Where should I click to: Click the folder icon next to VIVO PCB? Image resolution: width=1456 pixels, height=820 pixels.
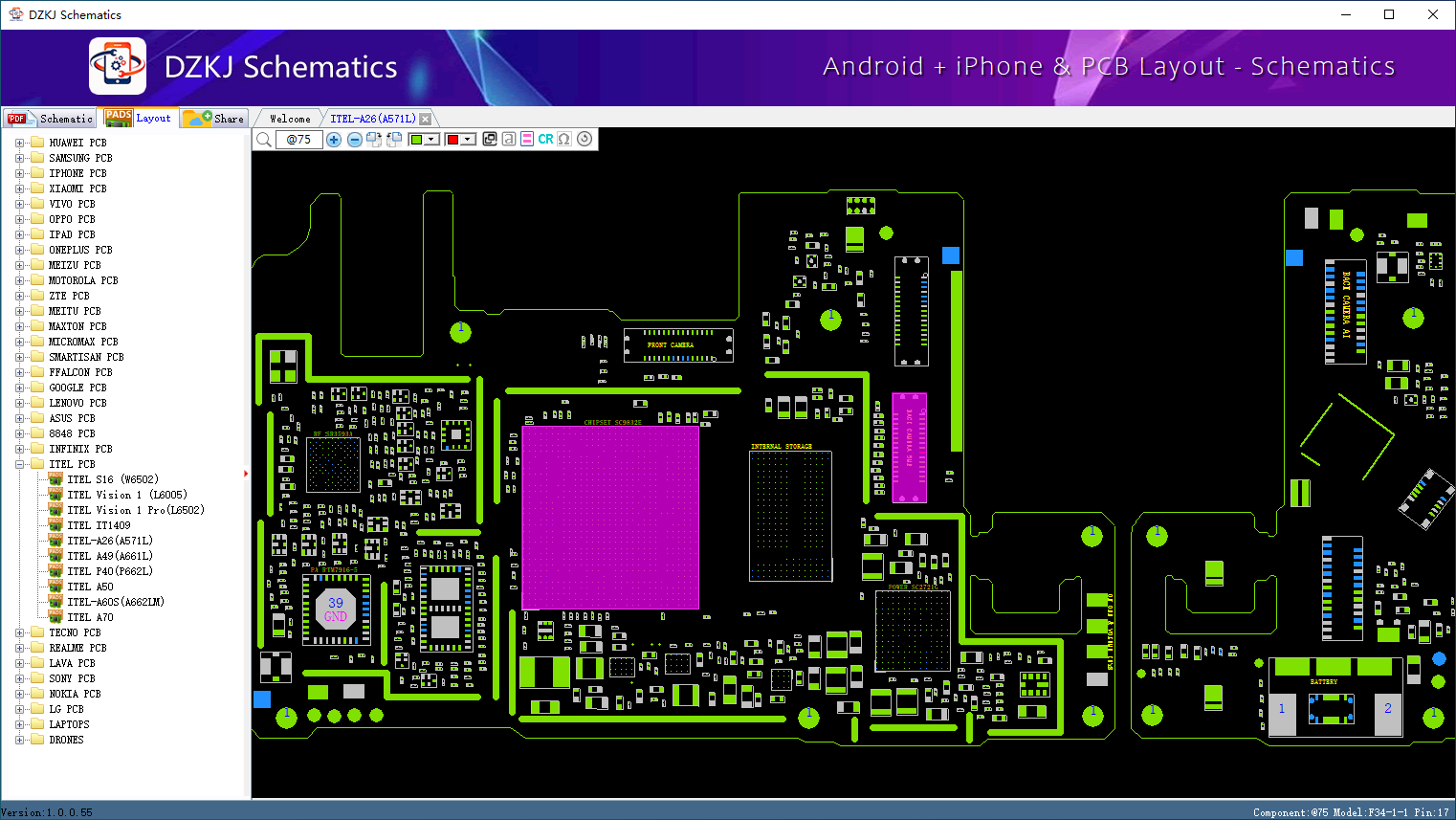tap(37, 204)
